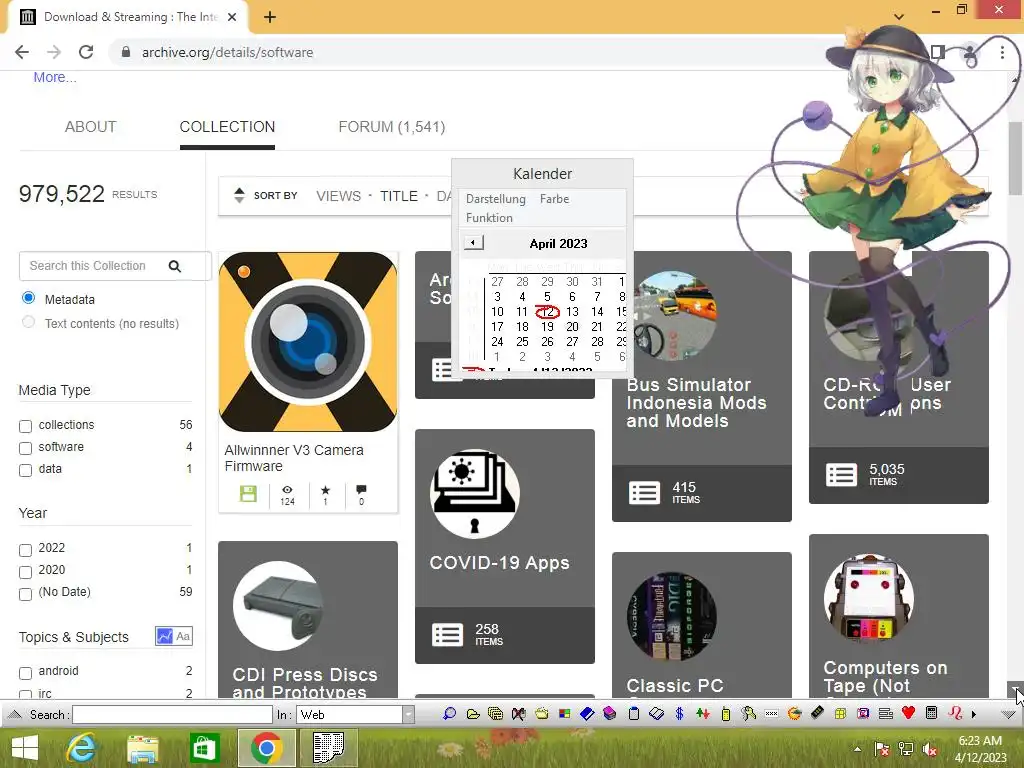Open Windows Store from the taskbar
This screenshot has width=1024, height=768.
point(204,748)
